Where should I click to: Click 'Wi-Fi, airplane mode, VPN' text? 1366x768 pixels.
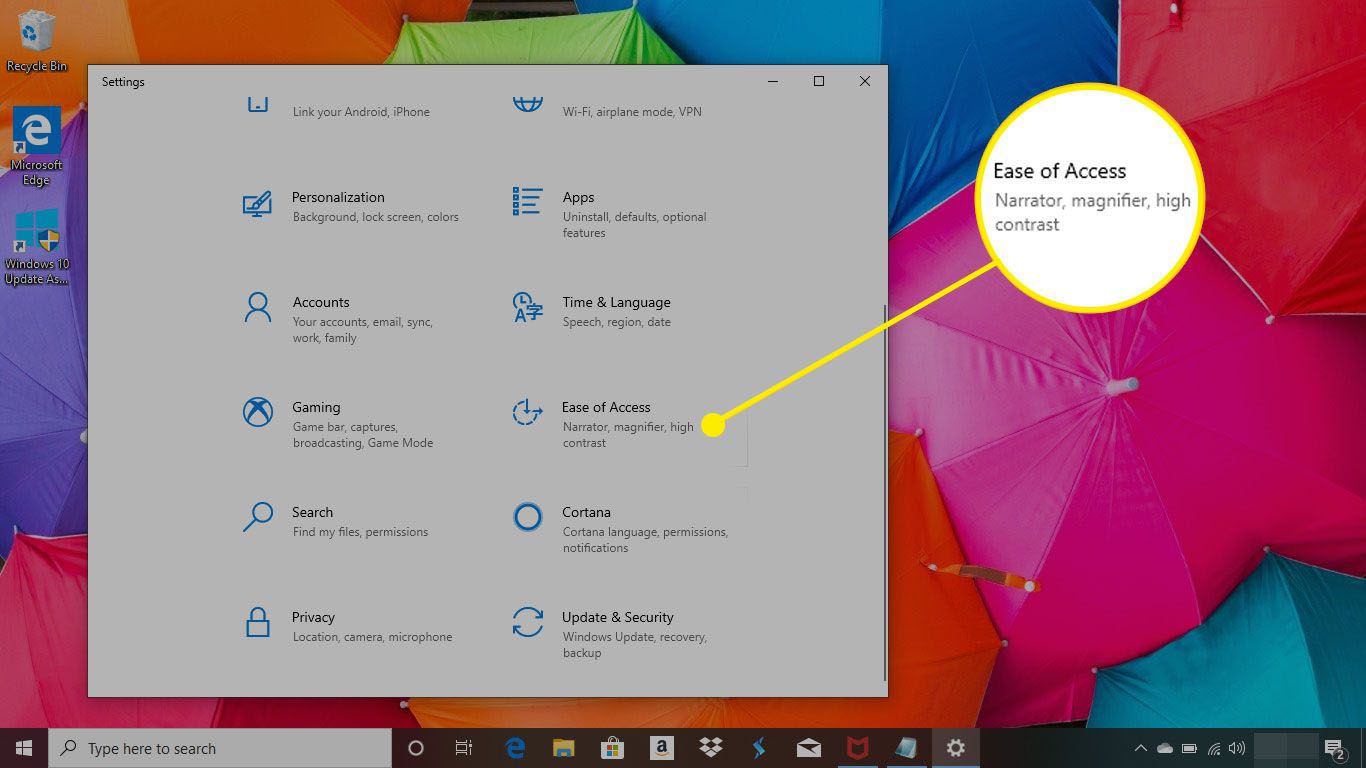click(x=632, y=112)
